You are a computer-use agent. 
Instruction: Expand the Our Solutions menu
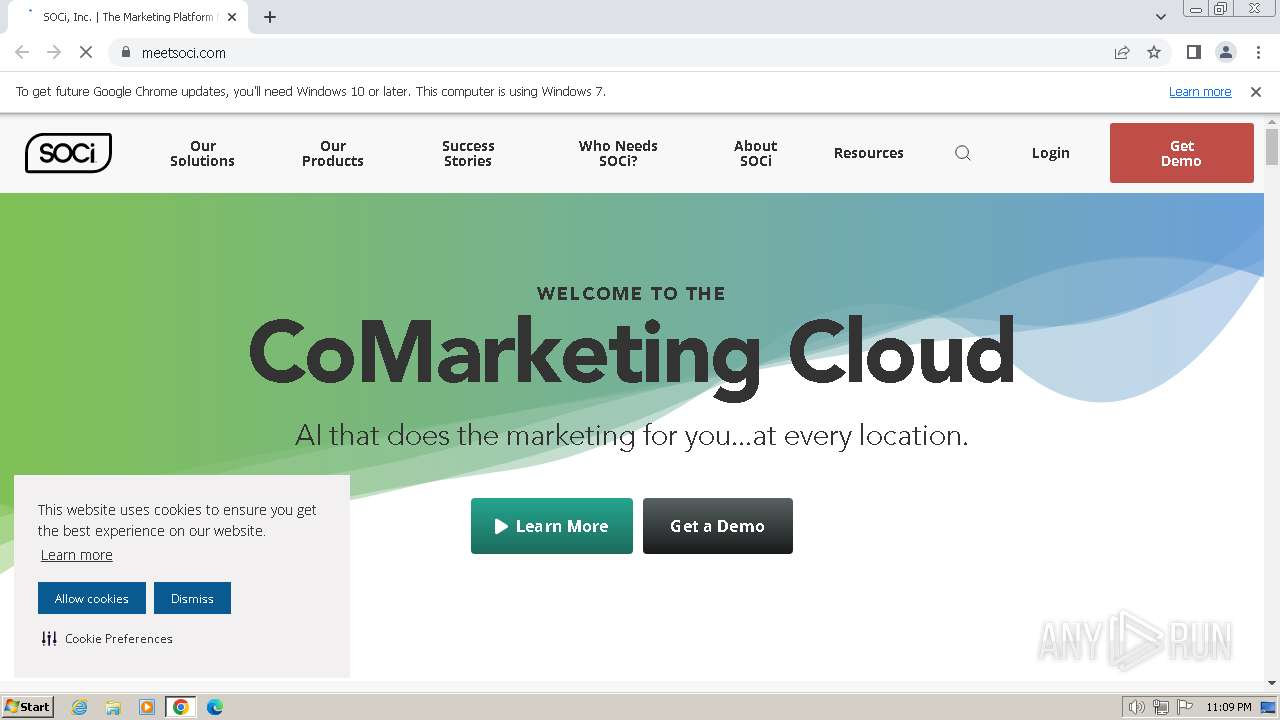(202, 153)
